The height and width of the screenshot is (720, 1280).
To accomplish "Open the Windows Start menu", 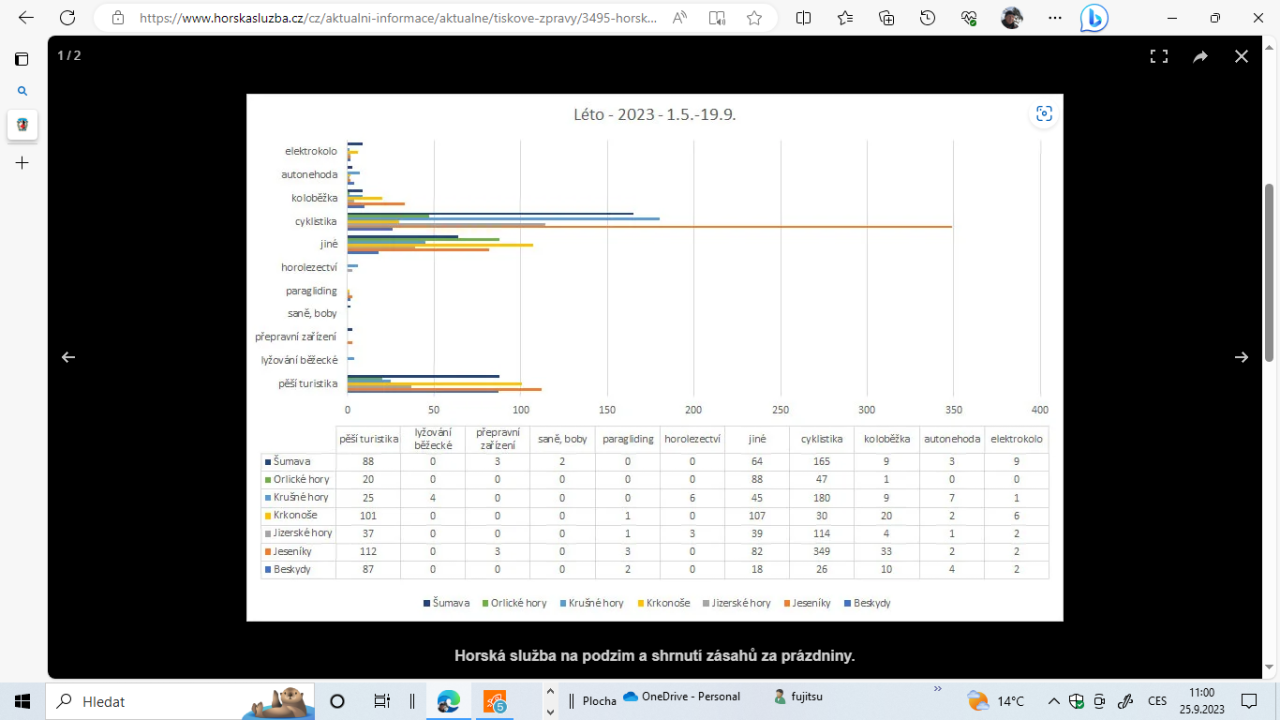I will coord(22,701).
